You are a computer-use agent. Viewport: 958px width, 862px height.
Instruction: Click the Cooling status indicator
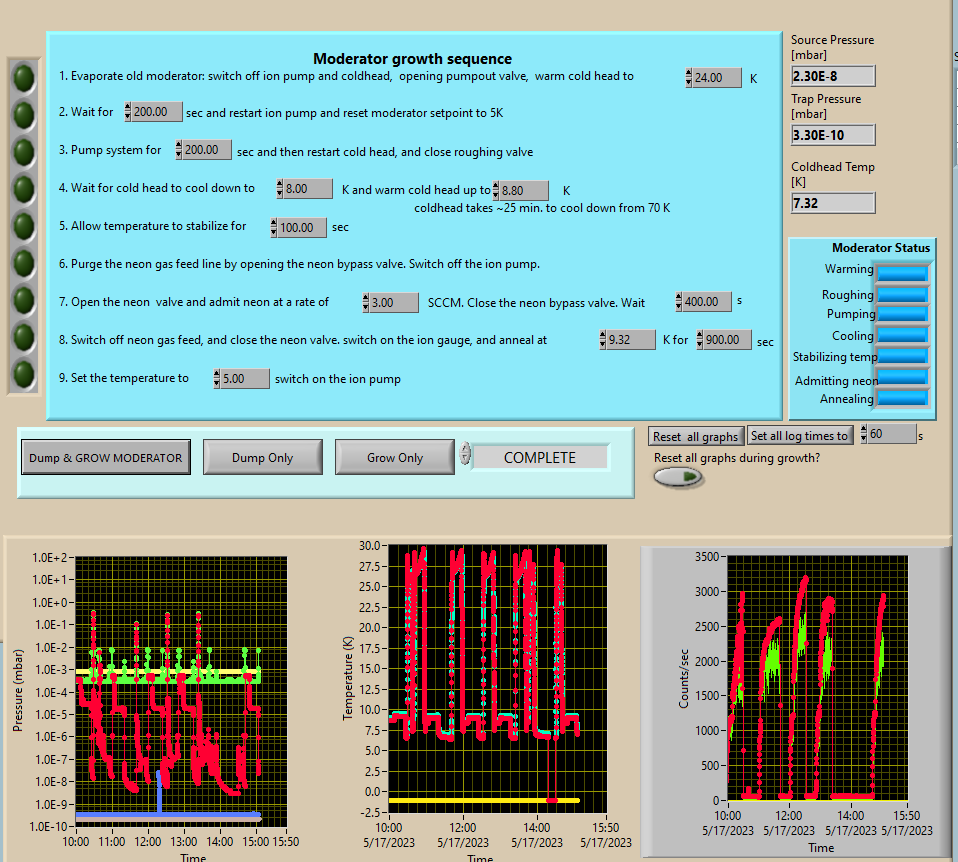pyautogui.click(x=902, y=335)
